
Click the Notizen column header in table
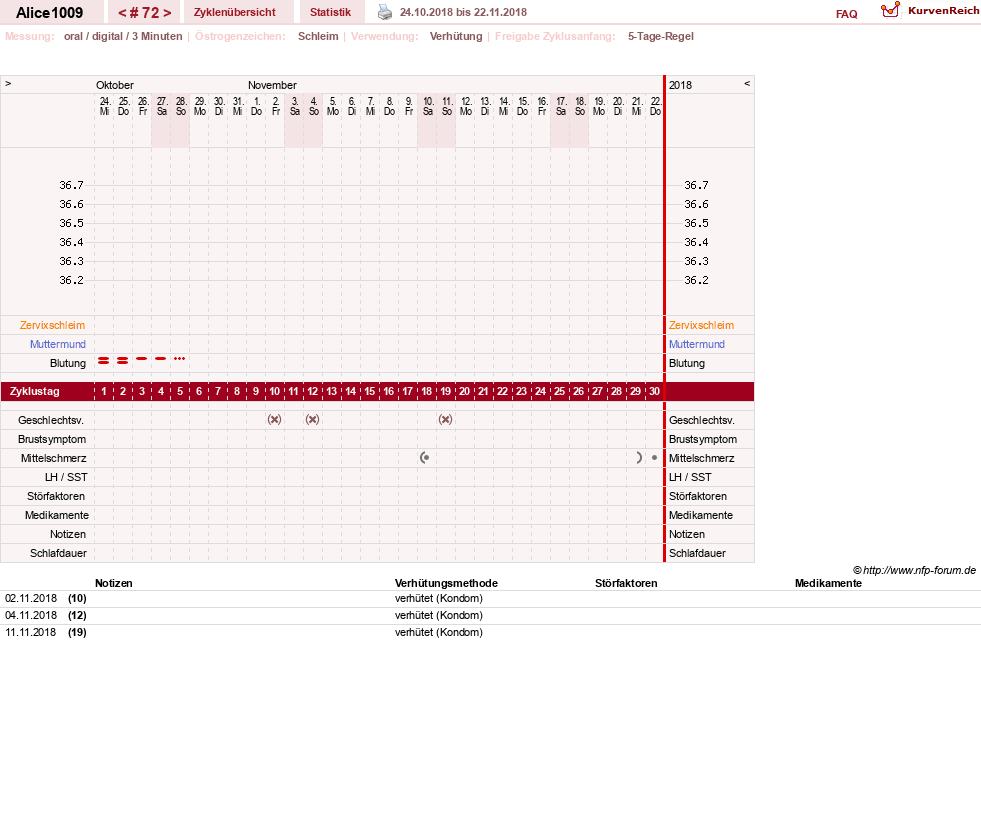[113, 583]
